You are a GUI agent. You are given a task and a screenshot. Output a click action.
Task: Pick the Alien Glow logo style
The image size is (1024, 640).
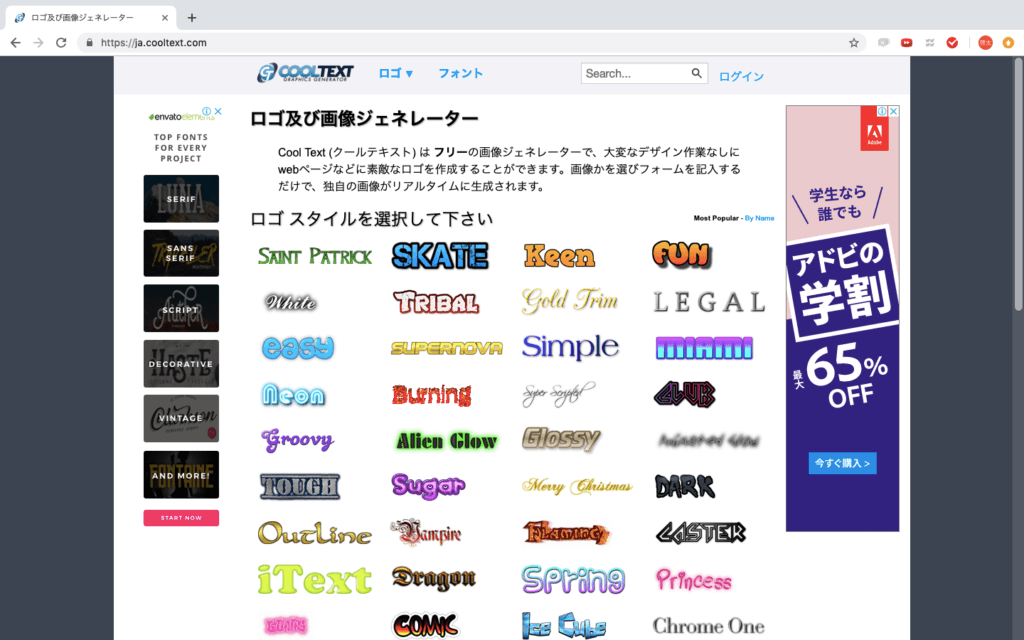446,441
